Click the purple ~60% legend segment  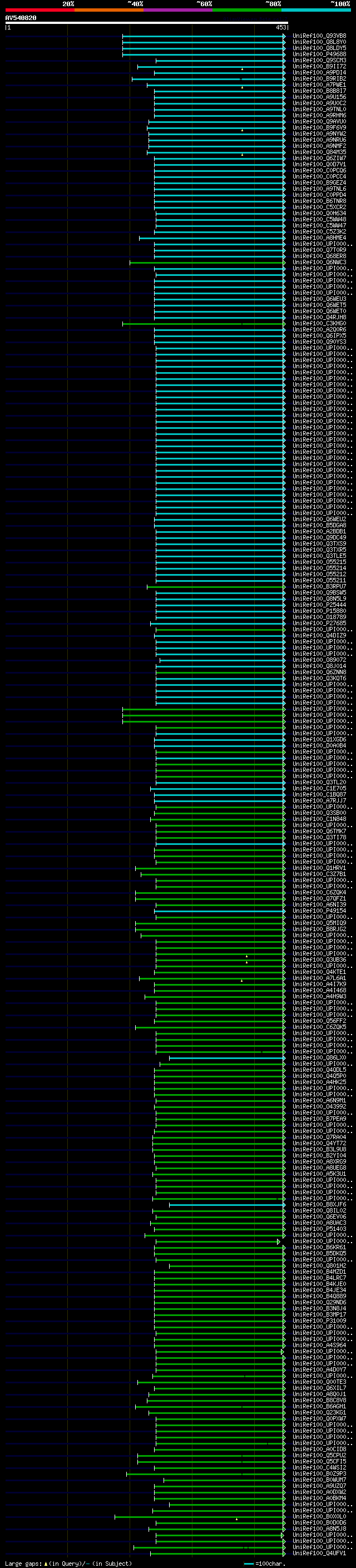[x=179, y=10]
